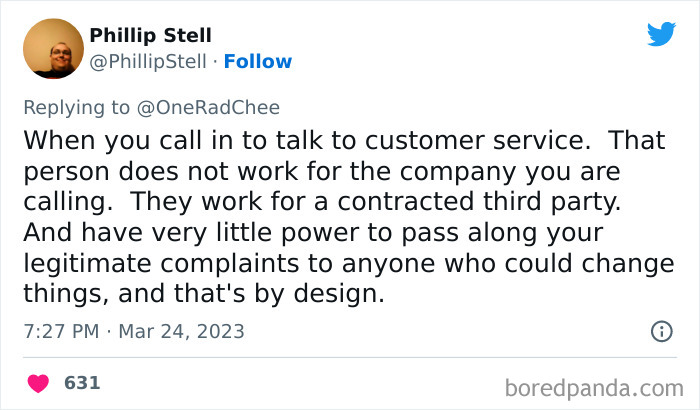Viewport: 700px width, 410px height.
Task: Like the tweet with the heart icon
Action: [x=38, y=383]
